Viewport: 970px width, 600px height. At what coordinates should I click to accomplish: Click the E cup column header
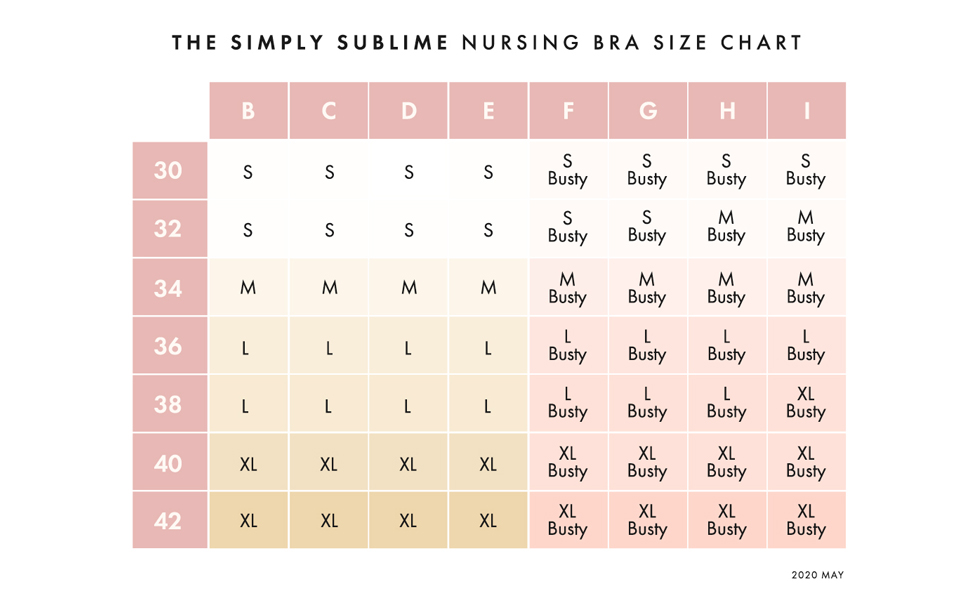click(488, 111)
